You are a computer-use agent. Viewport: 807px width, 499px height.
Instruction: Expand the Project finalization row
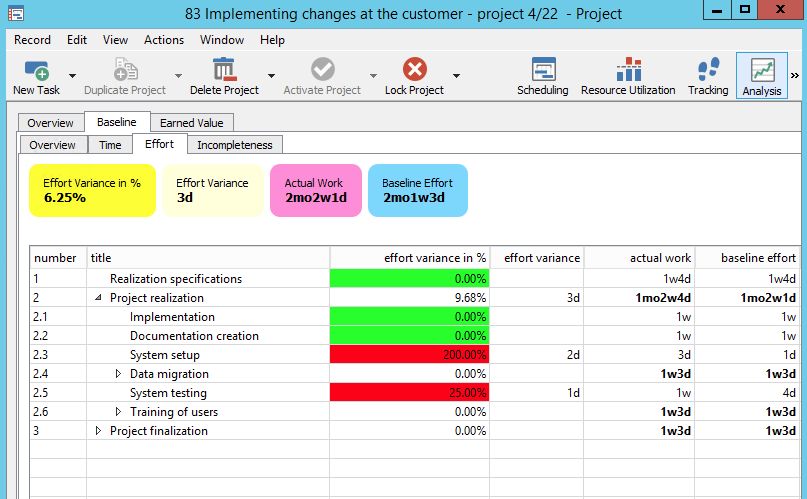pos(98,431)
